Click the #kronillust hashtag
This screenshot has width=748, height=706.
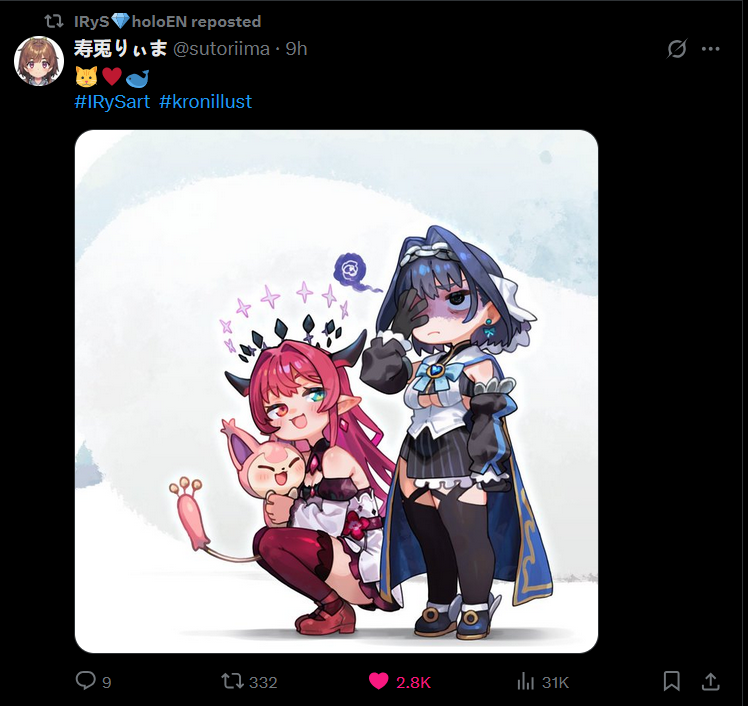[205, 102]
